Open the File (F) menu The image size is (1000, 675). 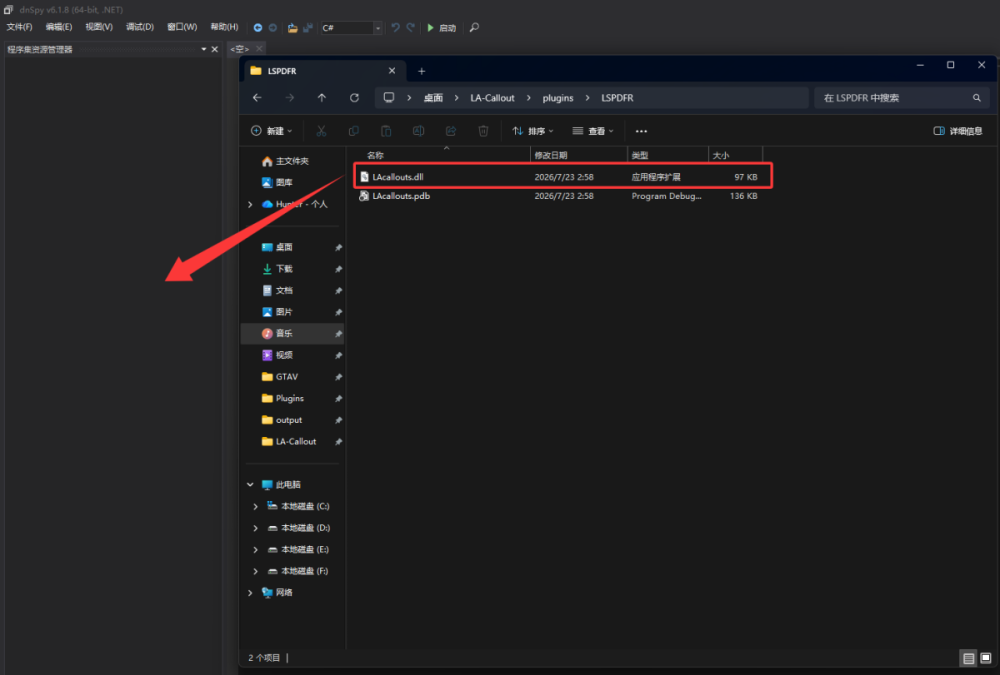19,27
